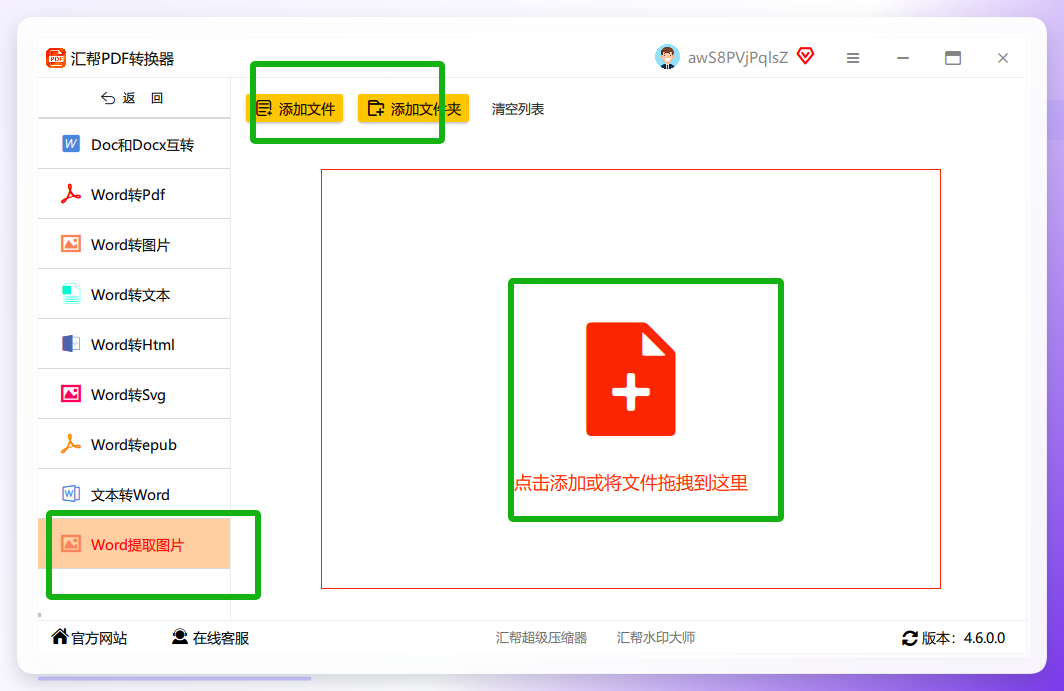Click the red VIP diamond icon
Viewport: 1064px width, 691px height.
(805, 56)
